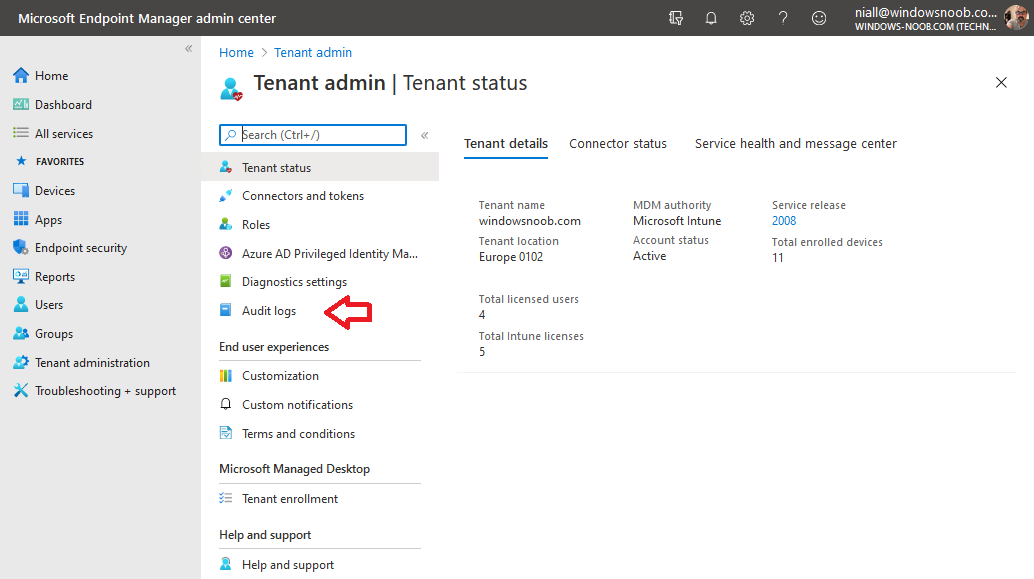Click the Troubleshooting + support tools icon
Image resolution: width=1034 pixels, height=579 pixels.
(x=20, y=390)
